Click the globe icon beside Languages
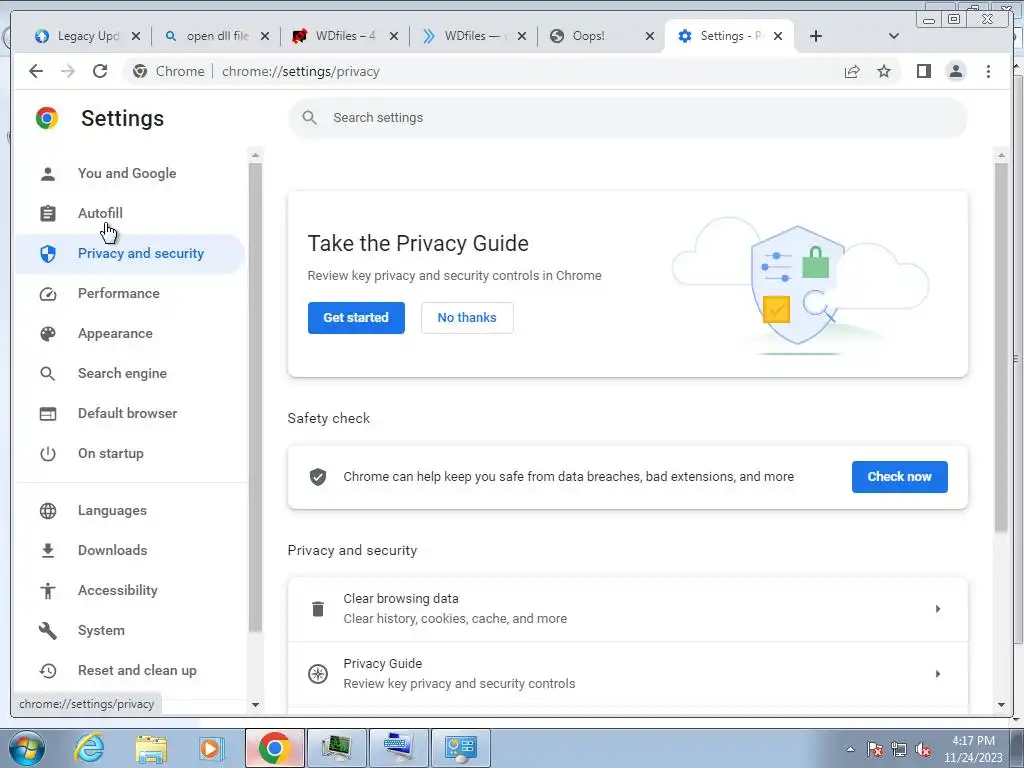The width and height of the screenshot is (1024, 768). (48, 511)
